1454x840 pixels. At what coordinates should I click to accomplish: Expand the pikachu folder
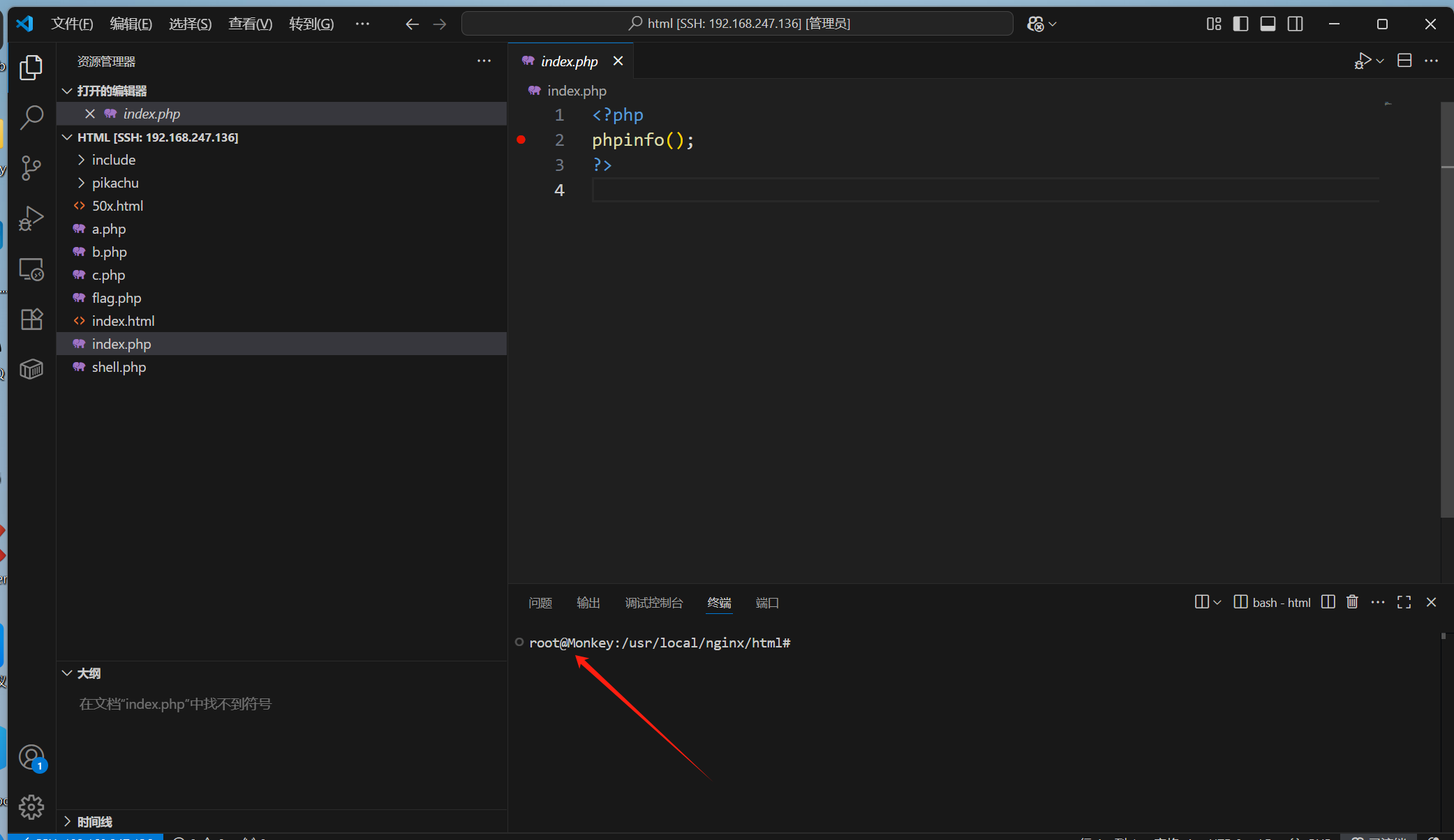pyautogui.click(x=115, y=183)
